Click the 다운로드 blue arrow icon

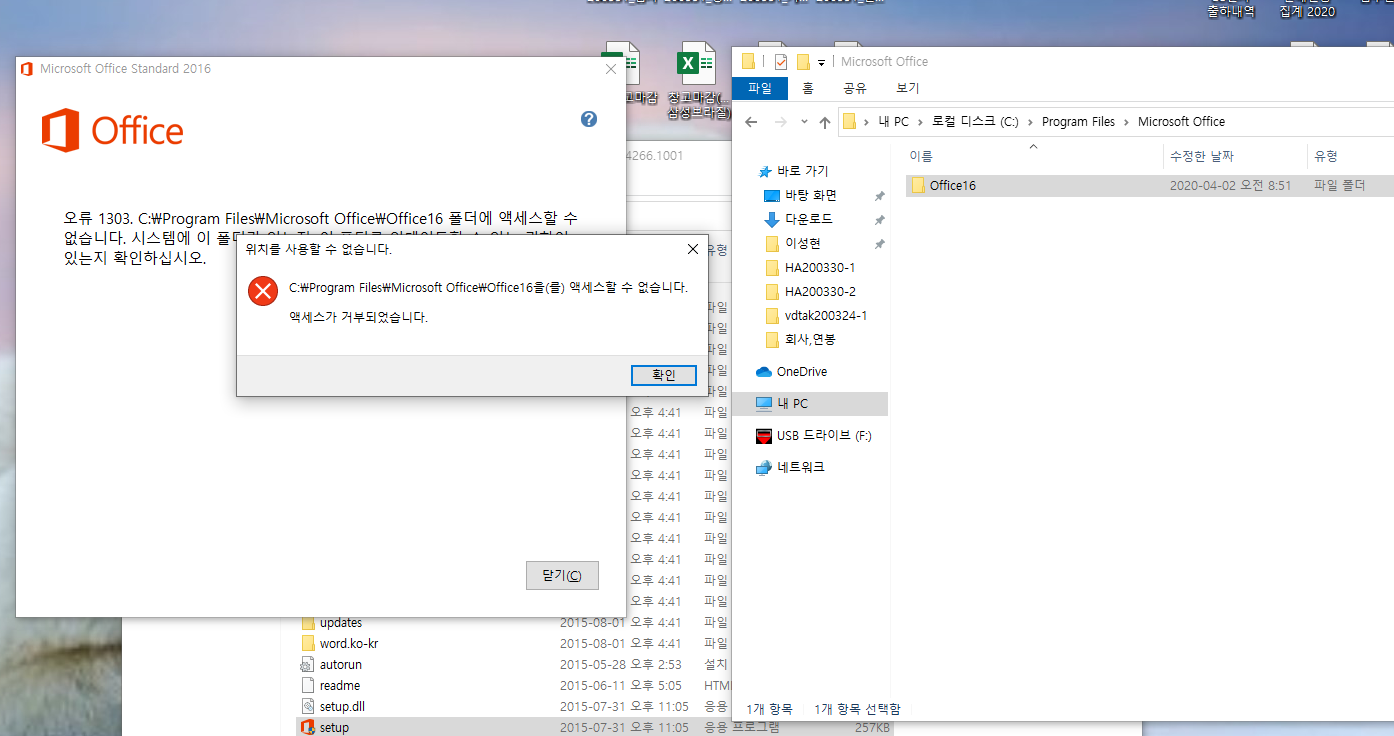coord(771,219)
